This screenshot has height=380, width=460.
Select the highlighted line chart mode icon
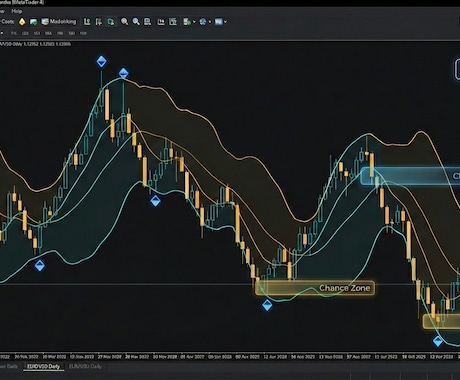[111, 22]
